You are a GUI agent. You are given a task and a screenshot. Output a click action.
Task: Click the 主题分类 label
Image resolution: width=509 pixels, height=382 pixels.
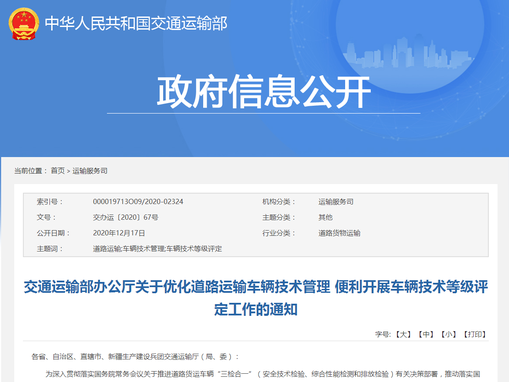point(279,217)
